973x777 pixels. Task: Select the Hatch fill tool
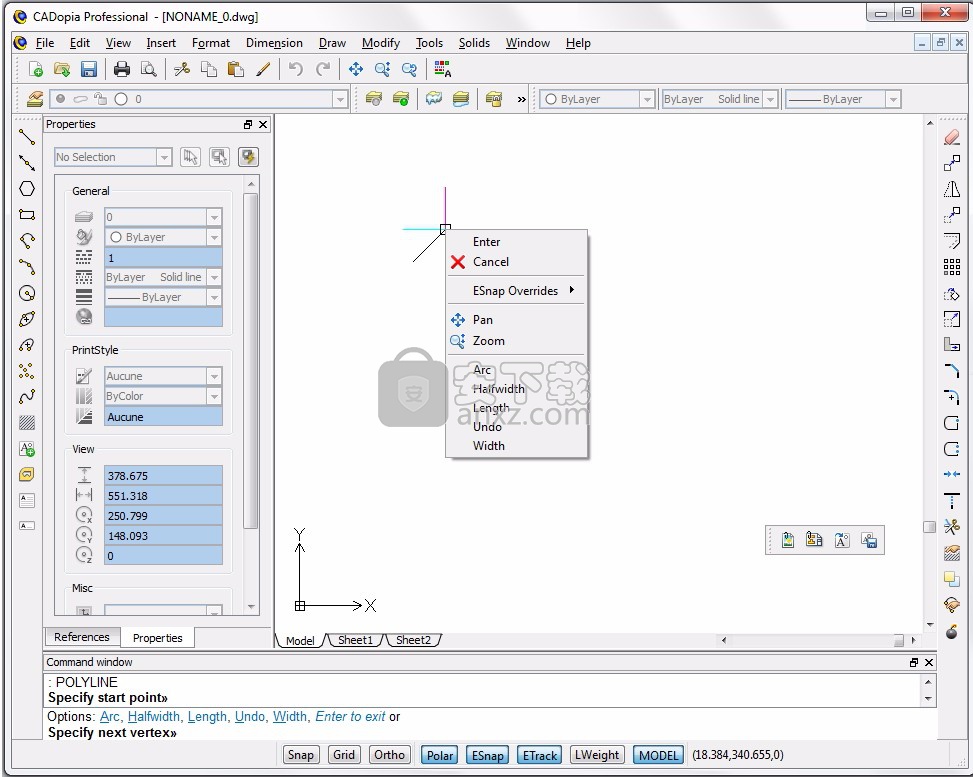(x=27, y=423)
